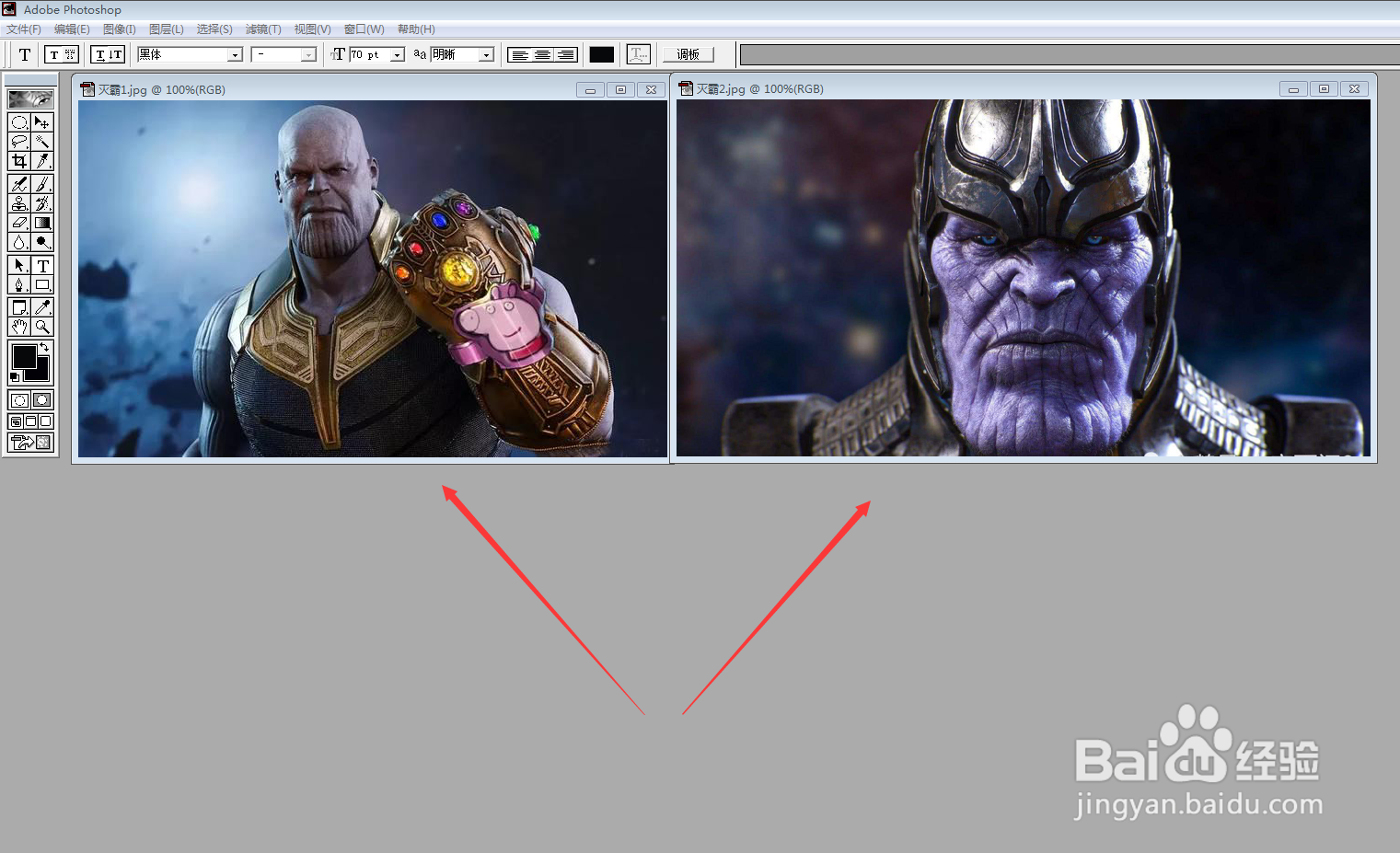Select the Type tool in toolbox

42,265
